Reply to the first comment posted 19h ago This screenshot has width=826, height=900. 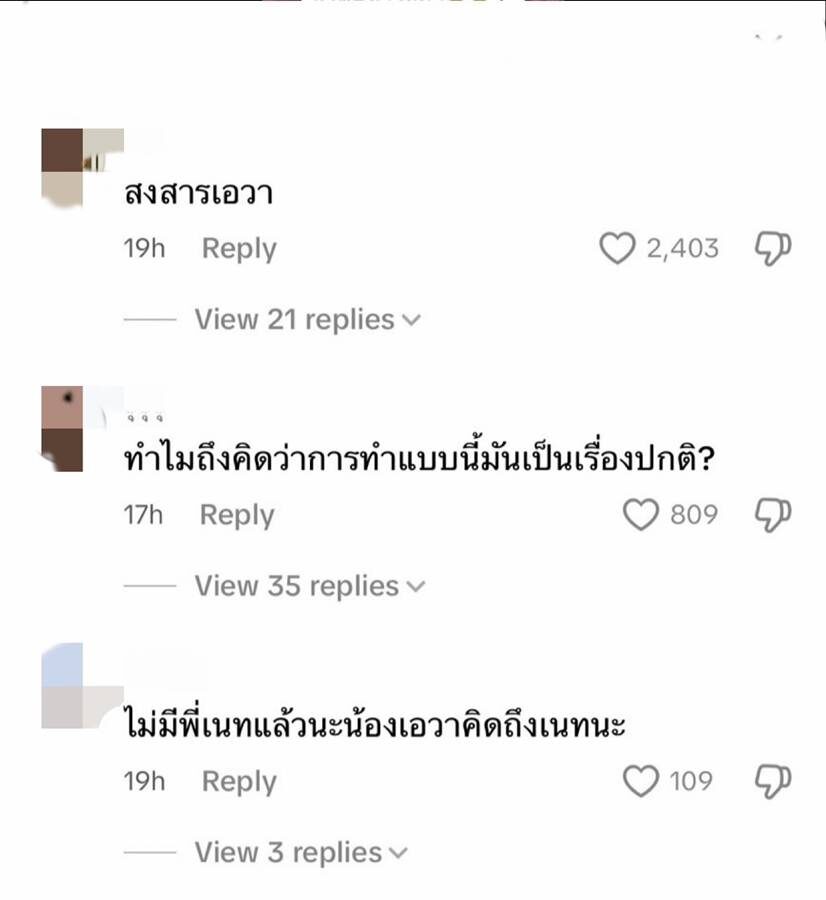click(239, 249)
